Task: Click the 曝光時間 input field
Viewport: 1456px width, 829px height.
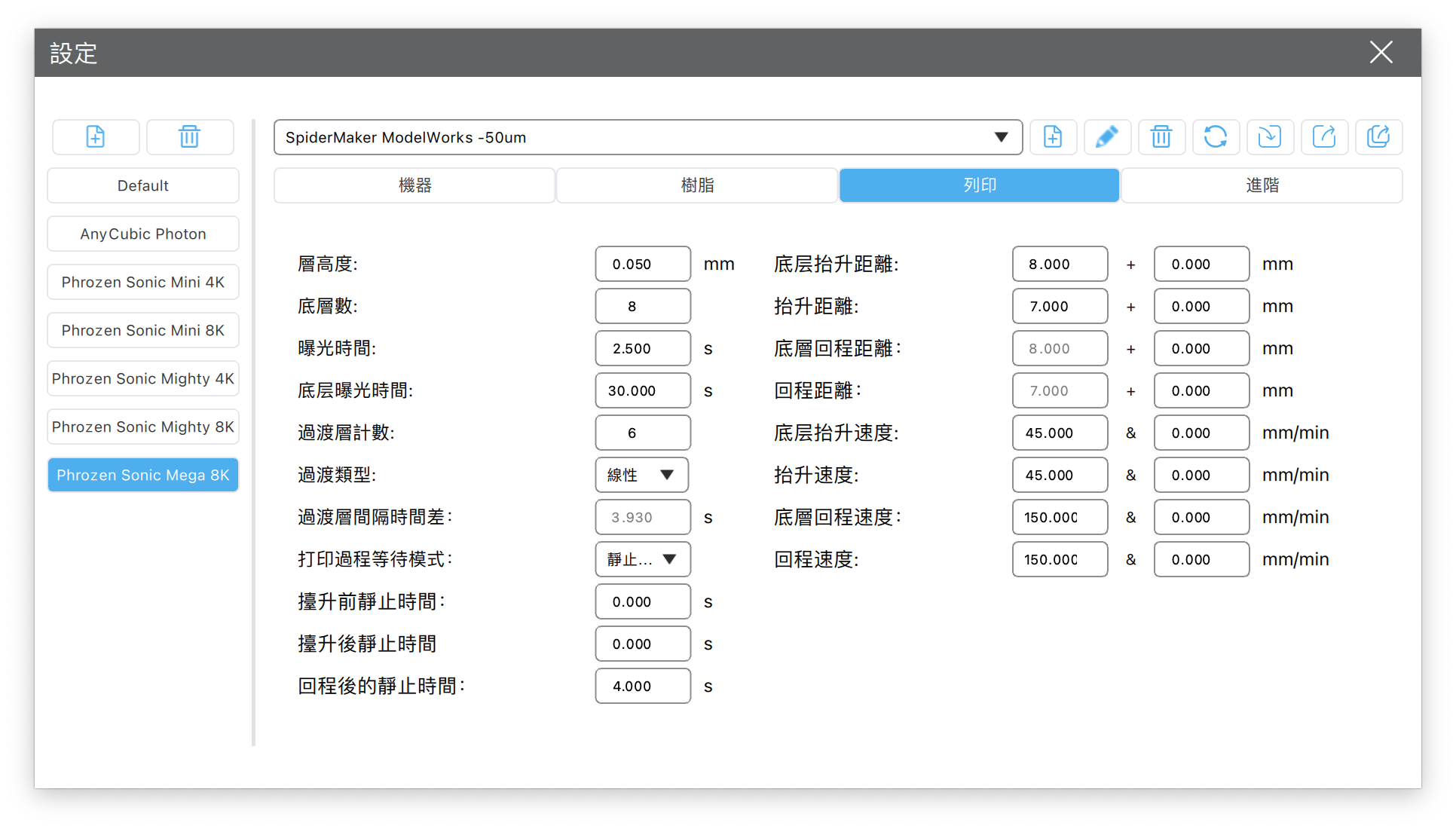Action: pos(642,348)
